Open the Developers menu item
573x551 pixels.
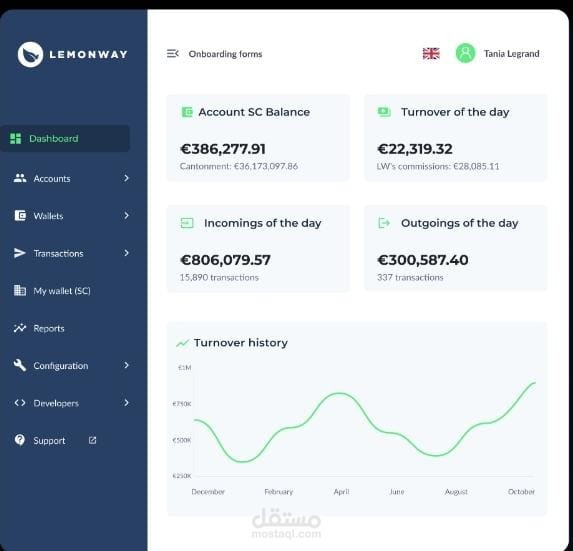72,403
